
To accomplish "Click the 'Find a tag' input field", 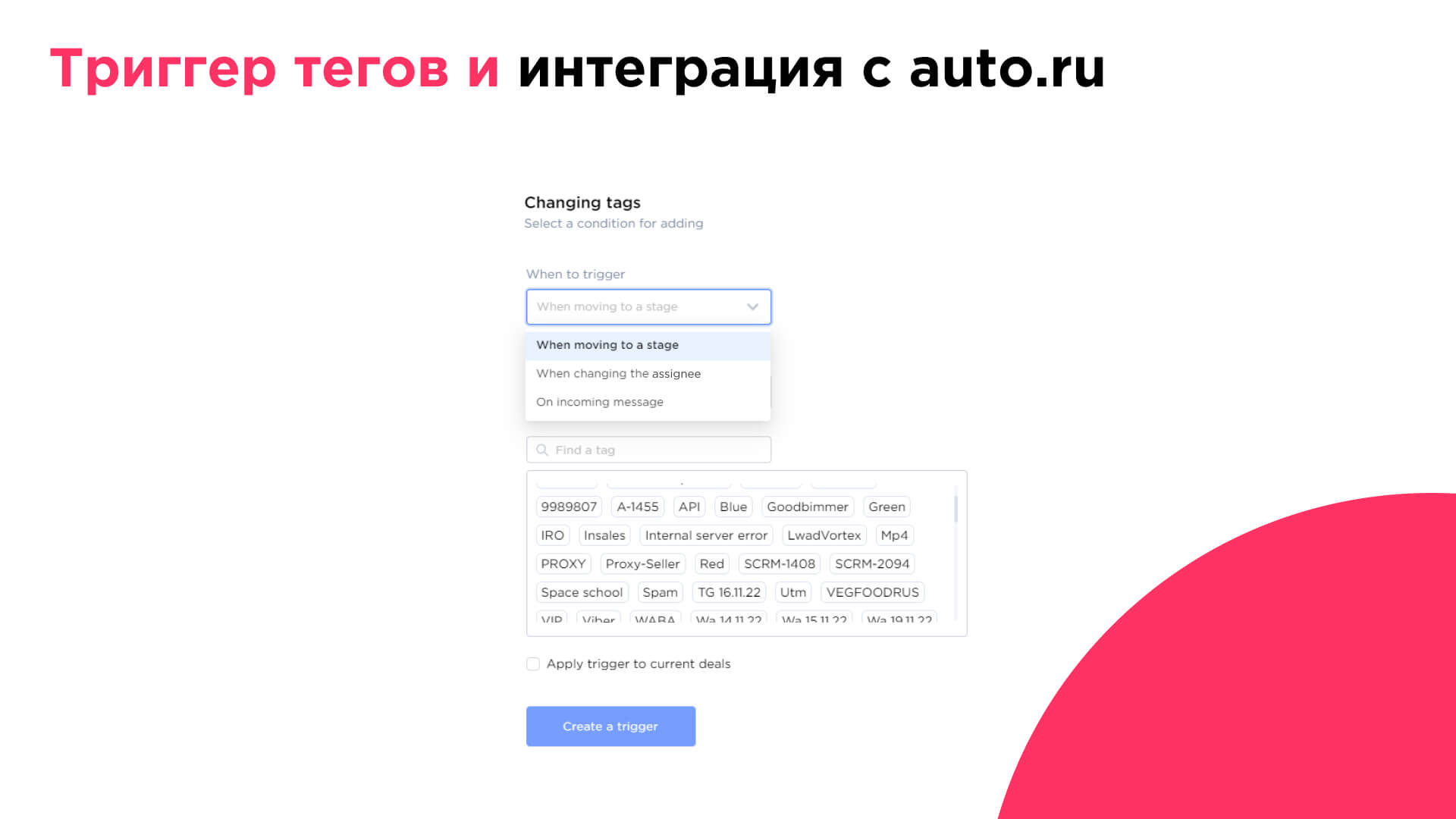I will point(648,450).
